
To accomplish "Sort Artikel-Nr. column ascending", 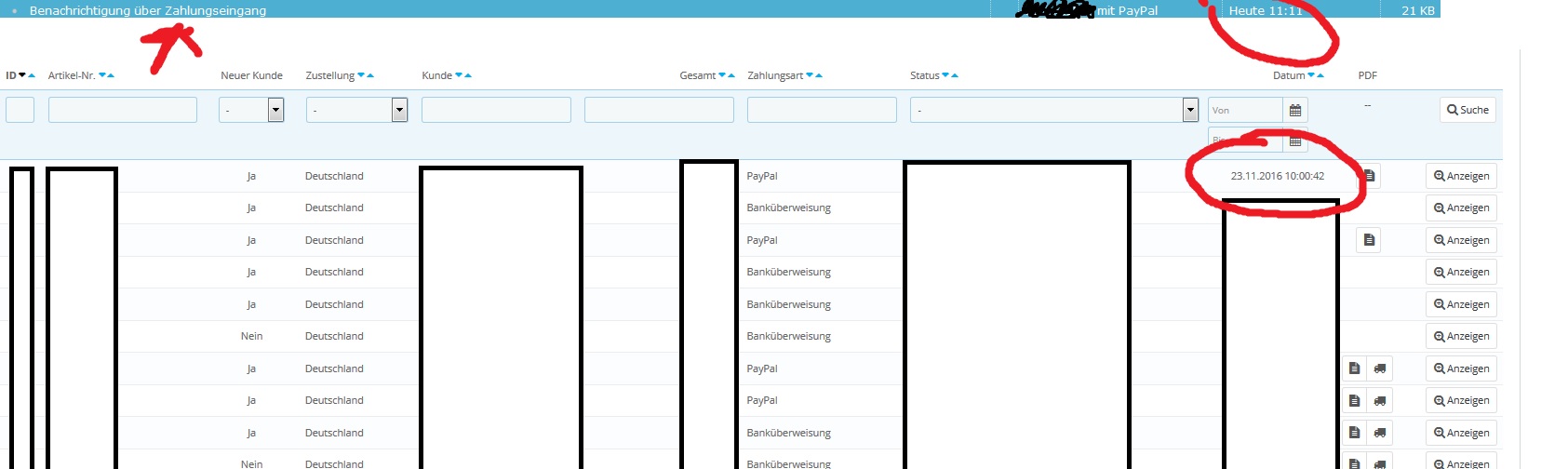I will pyautogui.click(x=111, y=75).
